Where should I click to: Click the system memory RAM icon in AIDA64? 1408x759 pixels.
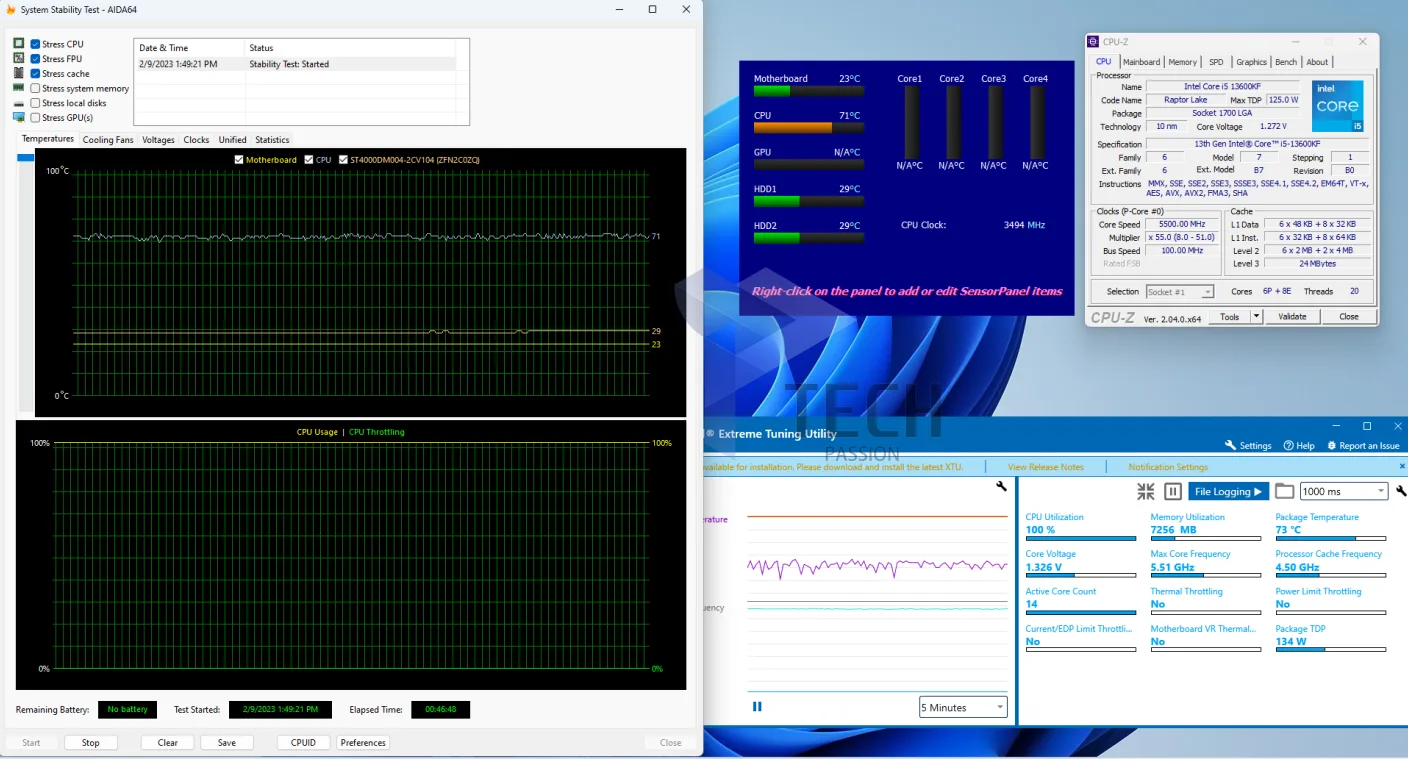click(x=19, y=88)
